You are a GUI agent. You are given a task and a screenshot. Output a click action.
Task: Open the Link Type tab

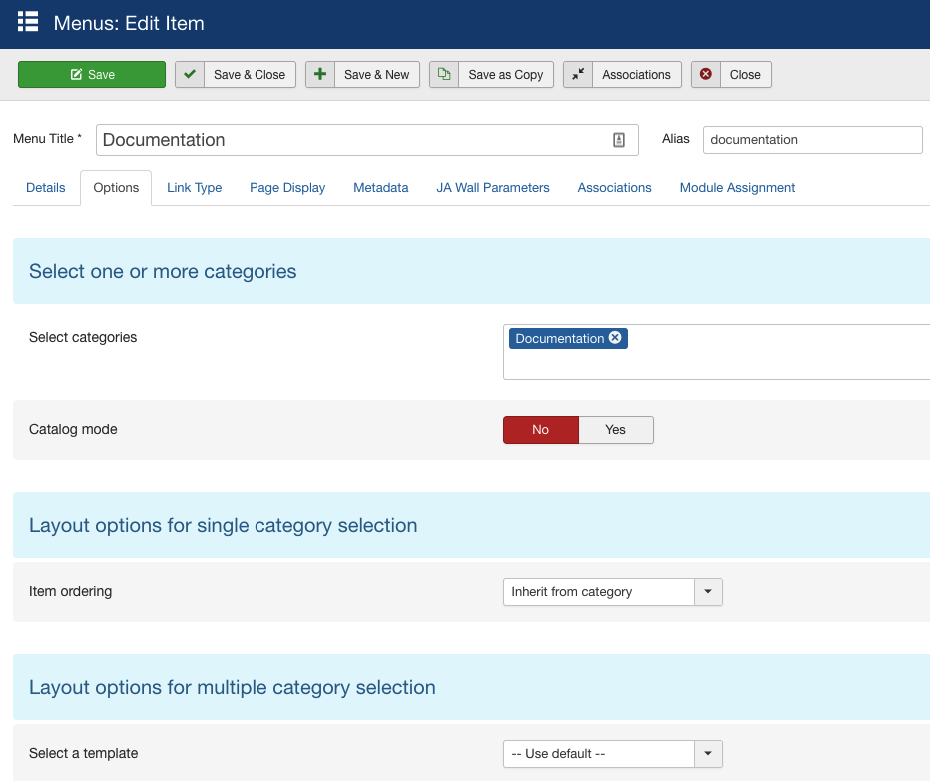pyautogui.click(x=195, y=188)
